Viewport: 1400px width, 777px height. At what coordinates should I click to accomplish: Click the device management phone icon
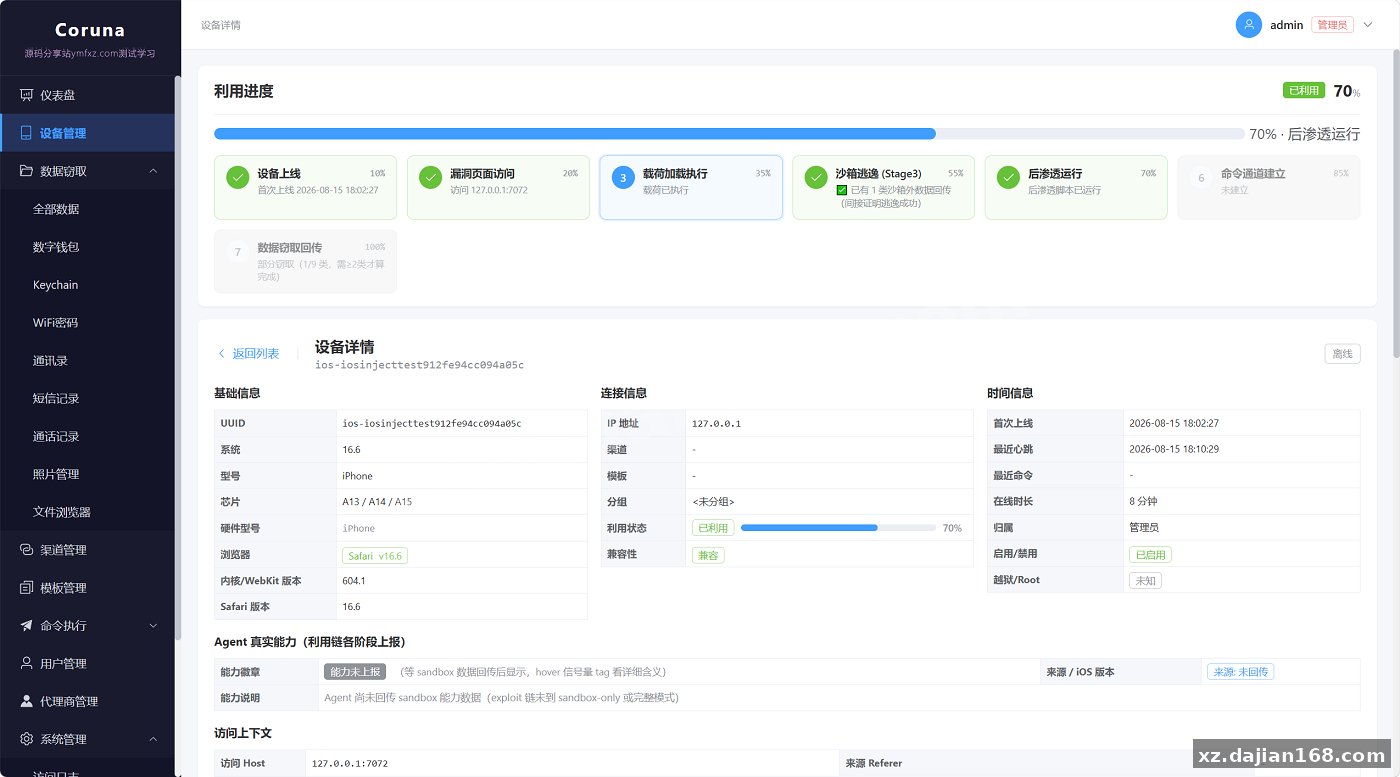pos(27,133)
